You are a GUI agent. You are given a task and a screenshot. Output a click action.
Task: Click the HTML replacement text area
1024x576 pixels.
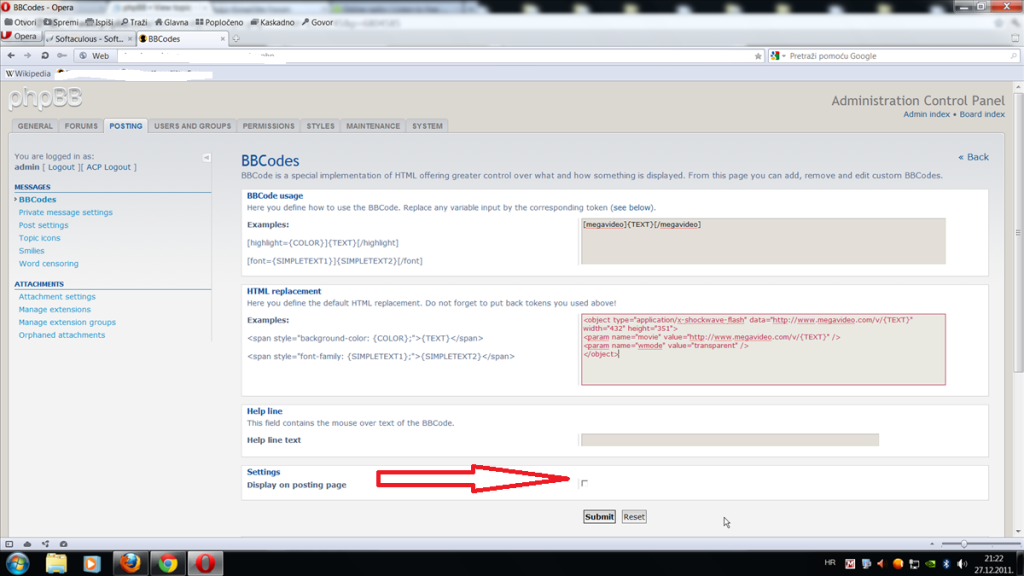[x=763, y=349]
